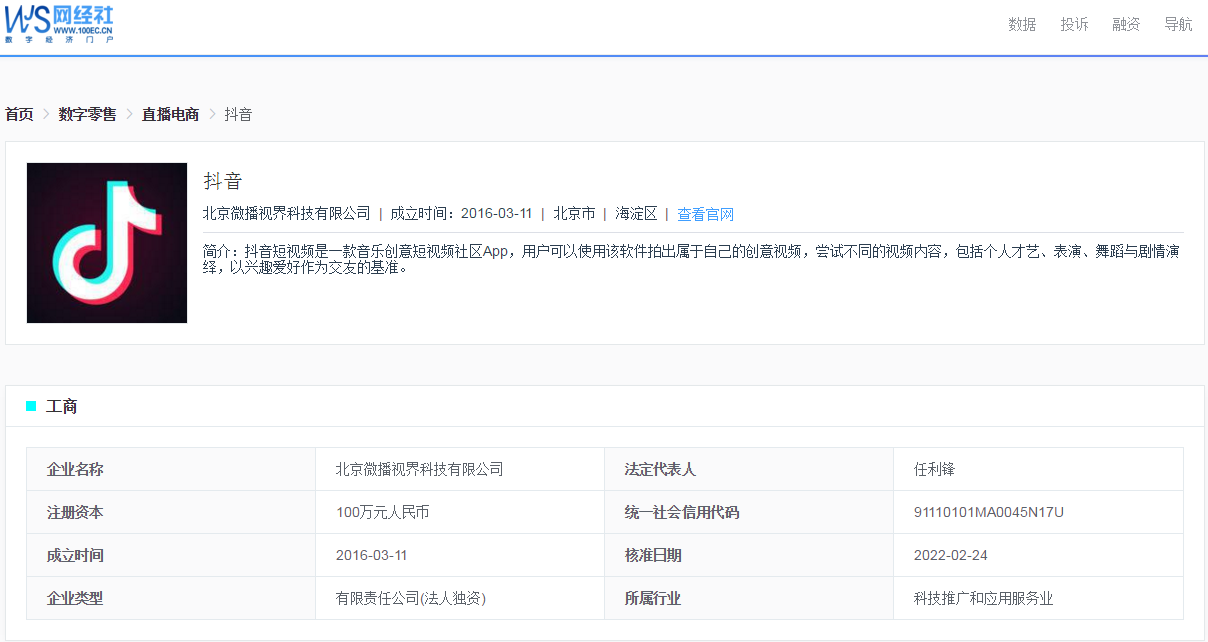
Task: Click the 北京市 location text
Action: [574, 213]
